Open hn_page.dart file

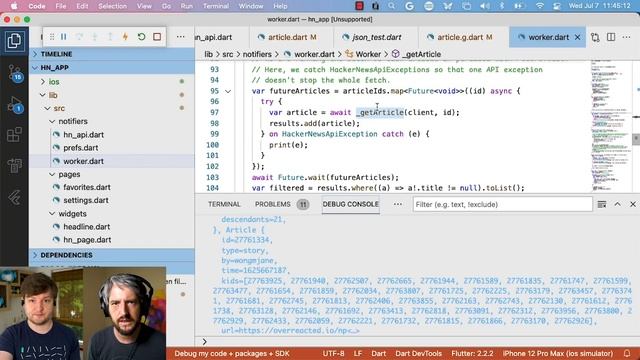pos(87,240)
